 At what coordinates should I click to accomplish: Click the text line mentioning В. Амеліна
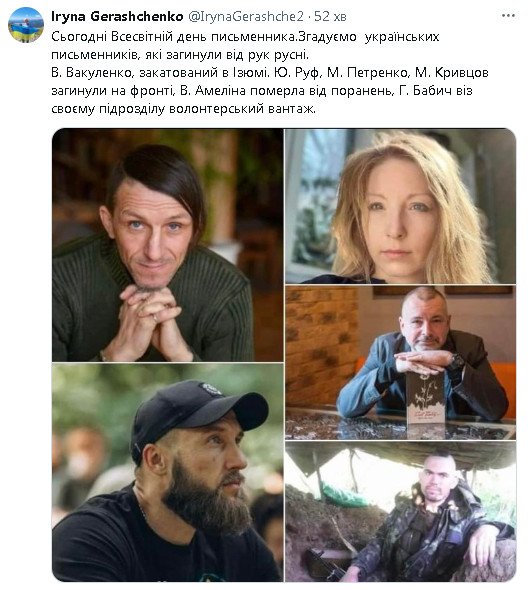click(x=262, y=91)
